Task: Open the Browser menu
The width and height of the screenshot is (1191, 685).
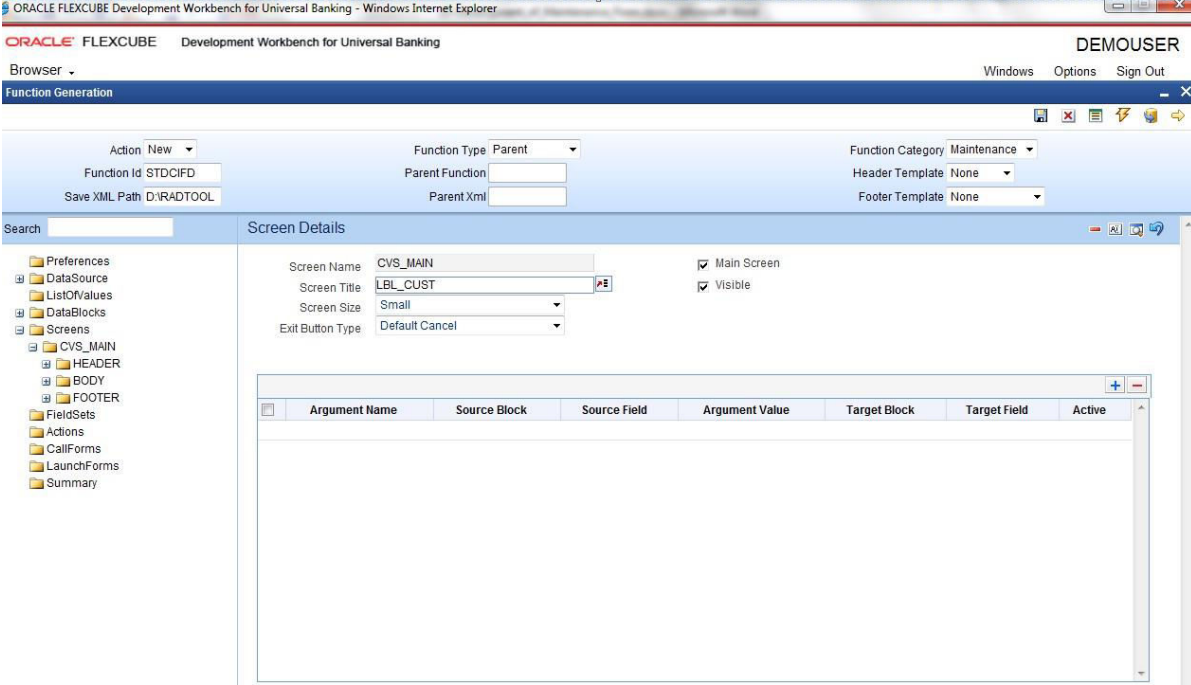Action: [x=42, y=70]
